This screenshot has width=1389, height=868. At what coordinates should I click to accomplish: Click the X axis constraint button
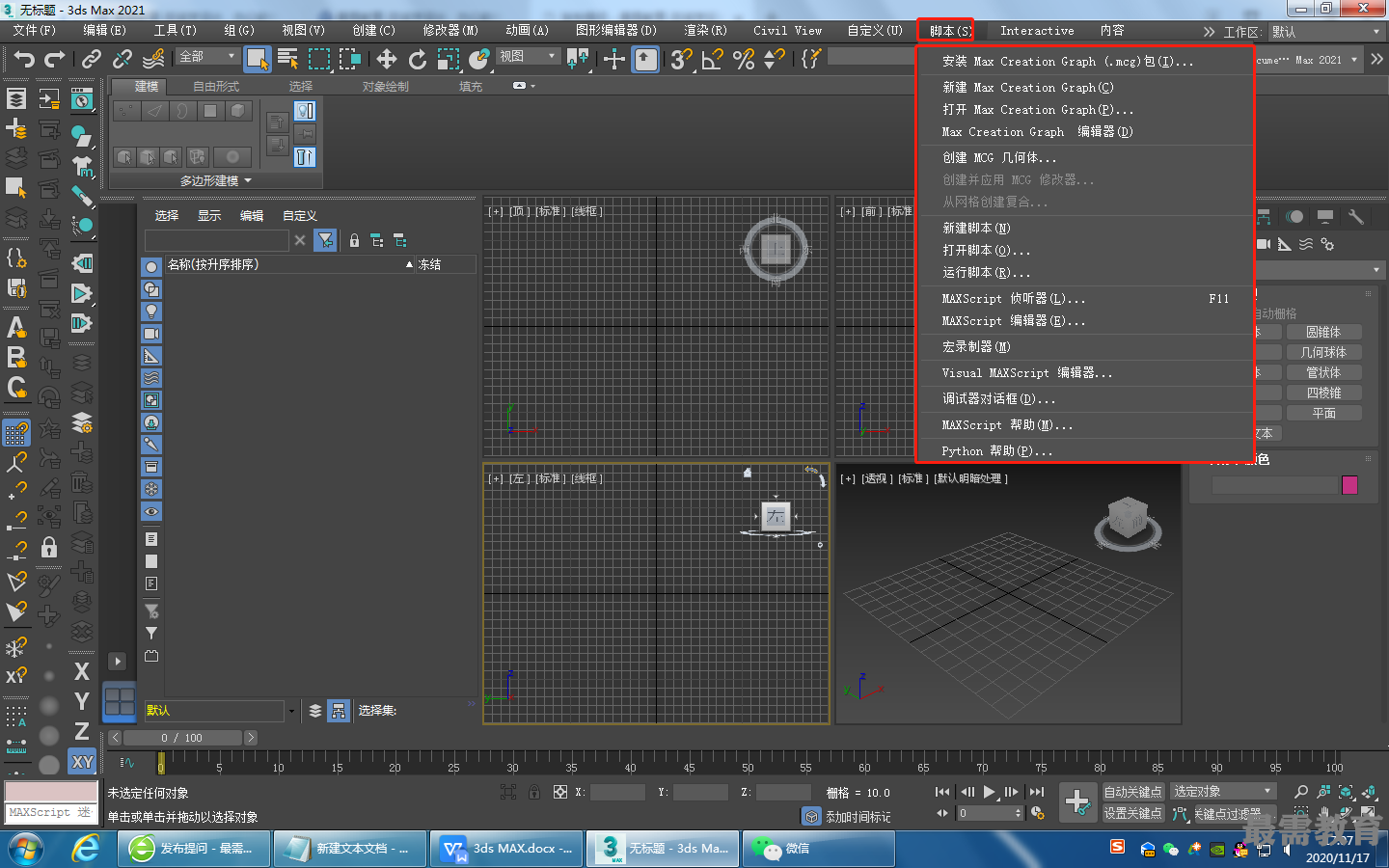tap(82, 671)
